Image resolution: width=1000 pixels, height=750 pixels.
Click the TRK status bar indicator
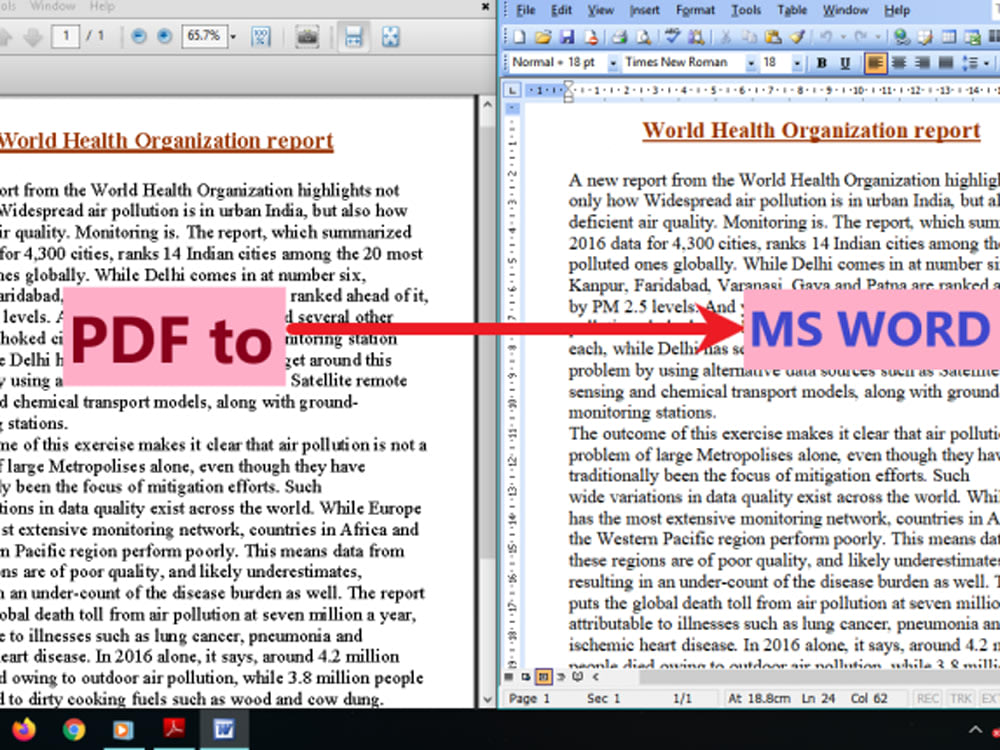(960, 698)
